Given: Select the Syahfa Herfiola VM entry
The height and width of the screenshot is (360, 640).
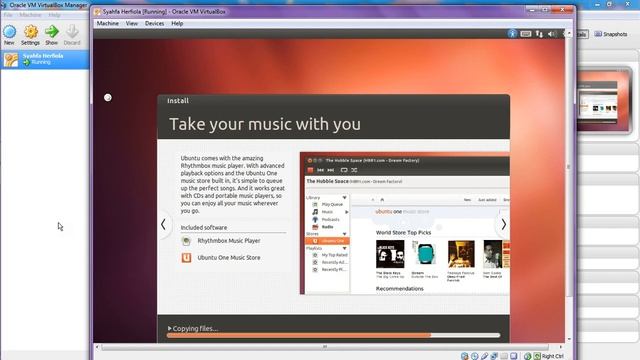Looking at the screenshot, I should pos(44,59).
